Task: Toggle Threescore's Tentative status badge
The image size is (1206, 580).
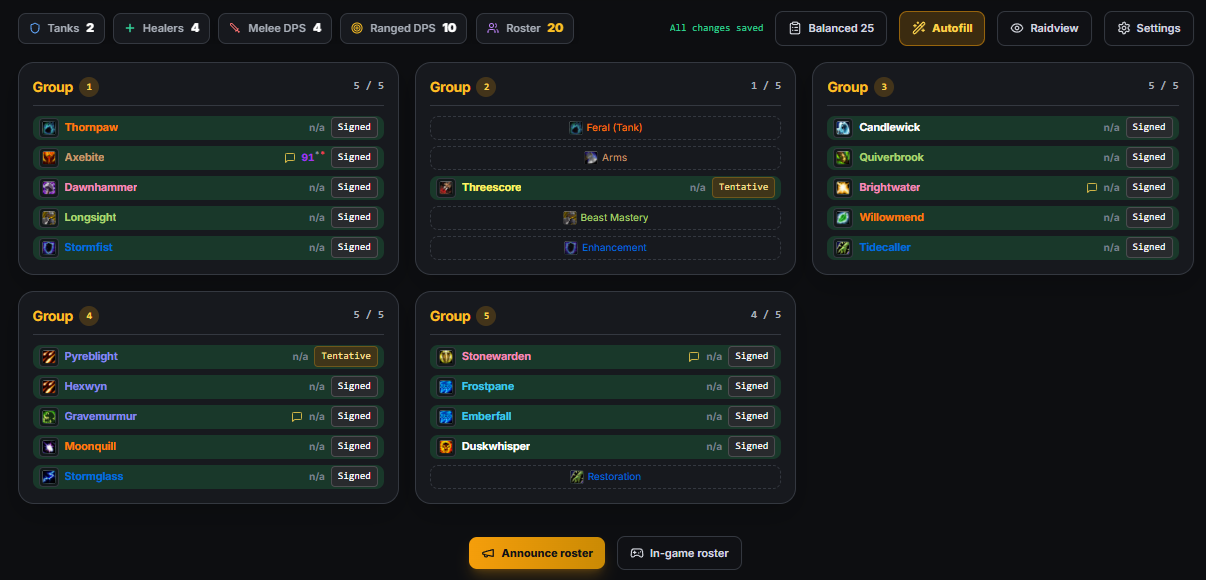Action: 743,188
